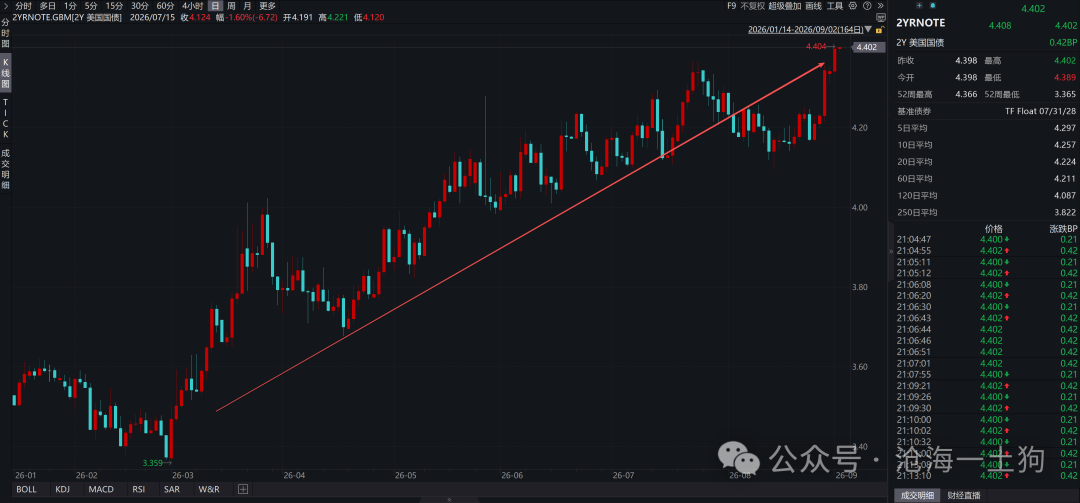Click the 2YRNOTE title in quote panel

click(x=920, y=23)
